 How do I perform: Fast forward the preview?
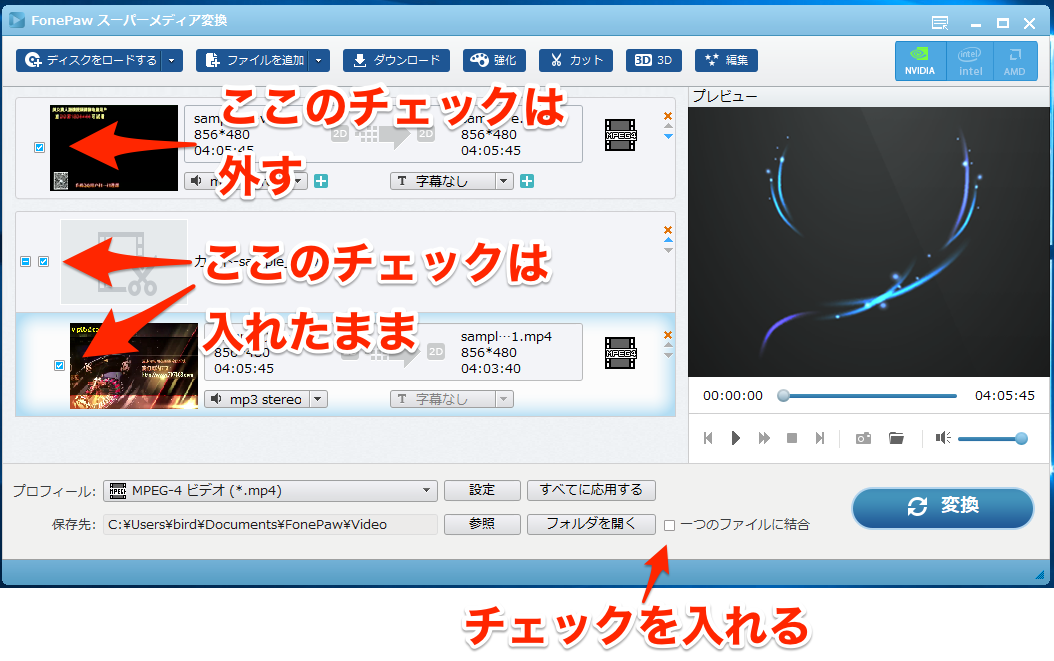764,438
